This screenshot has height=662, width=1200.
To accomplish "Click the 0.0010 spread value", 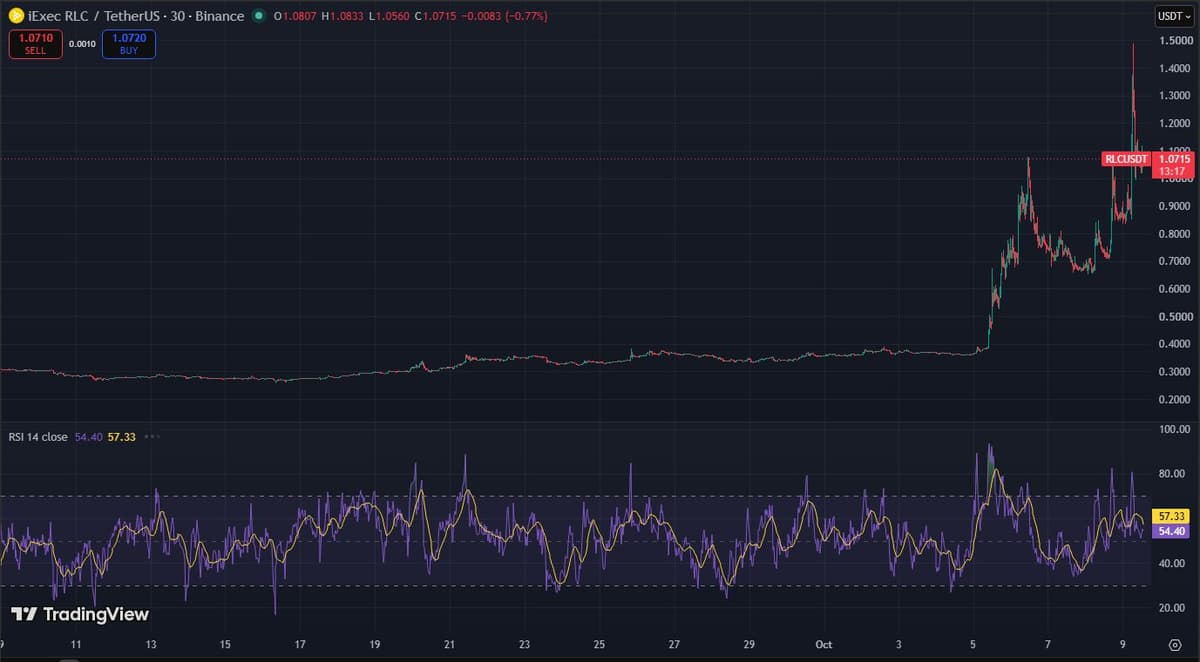I will pyautogui.click(x=82, y=44).
